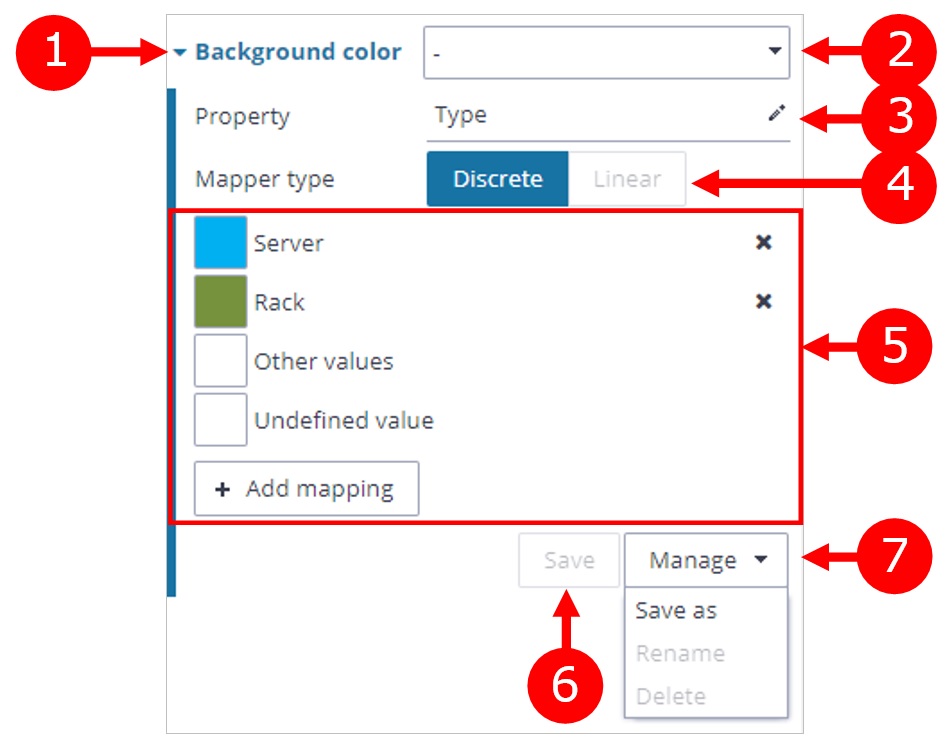The height and width of the screenshot is (746, 948).
Task: Click the pencil edit icon beside Type
Action: point(776,115)
